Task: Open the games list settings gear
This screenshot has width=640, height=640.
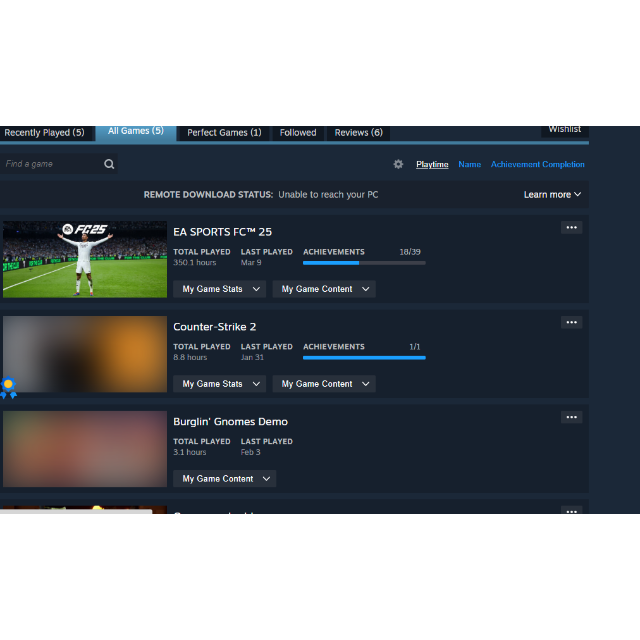Action: point(398,164)
